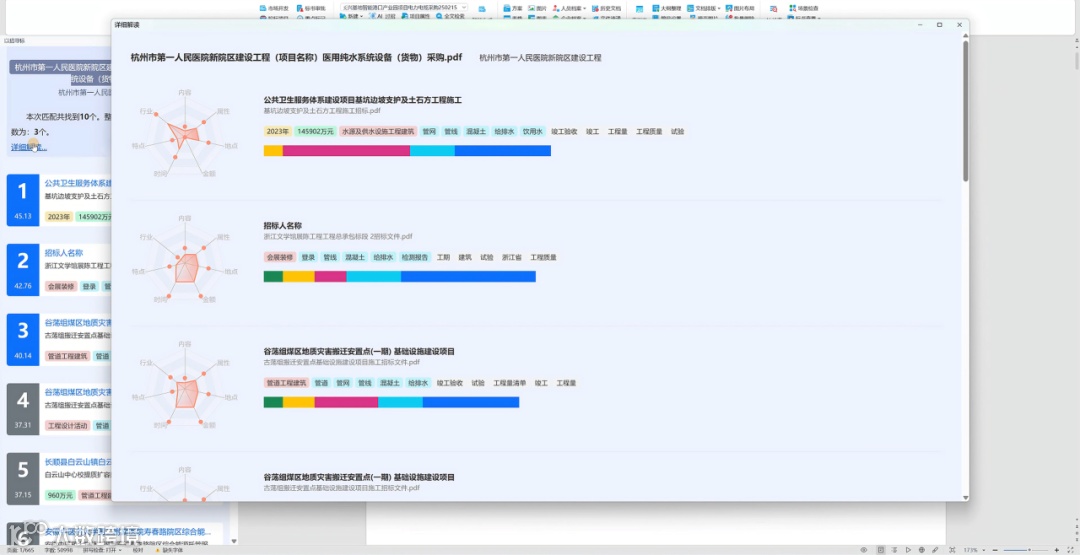Image resolution: width=1080 pixels, height=555 pixels.
Task: Click the 工程设计活动 tag in the left panel
Action: 68,426
